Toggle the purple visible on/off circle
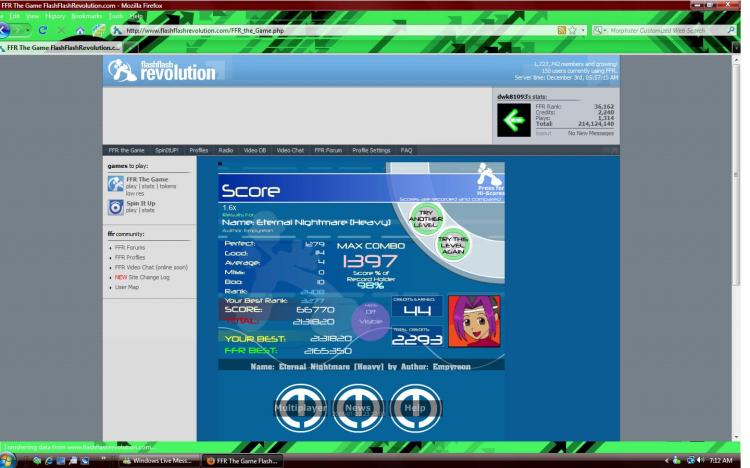The image size is (750, 468). pos(370,321)
